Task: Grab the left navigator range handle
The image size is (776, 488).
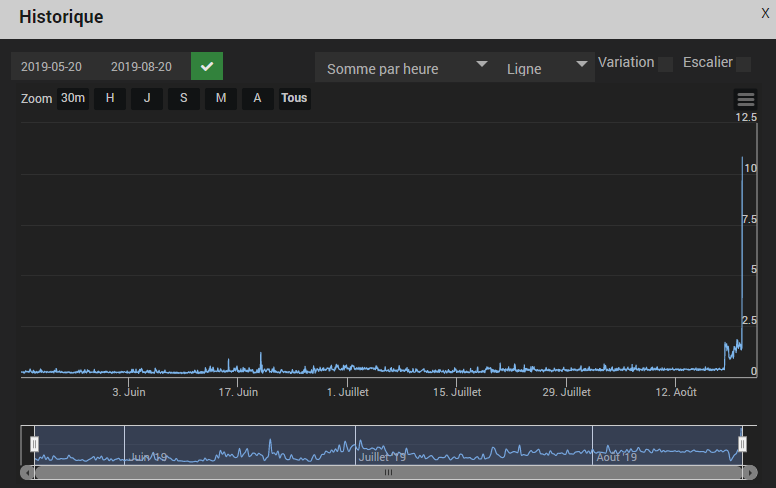Action: point(34,444)
